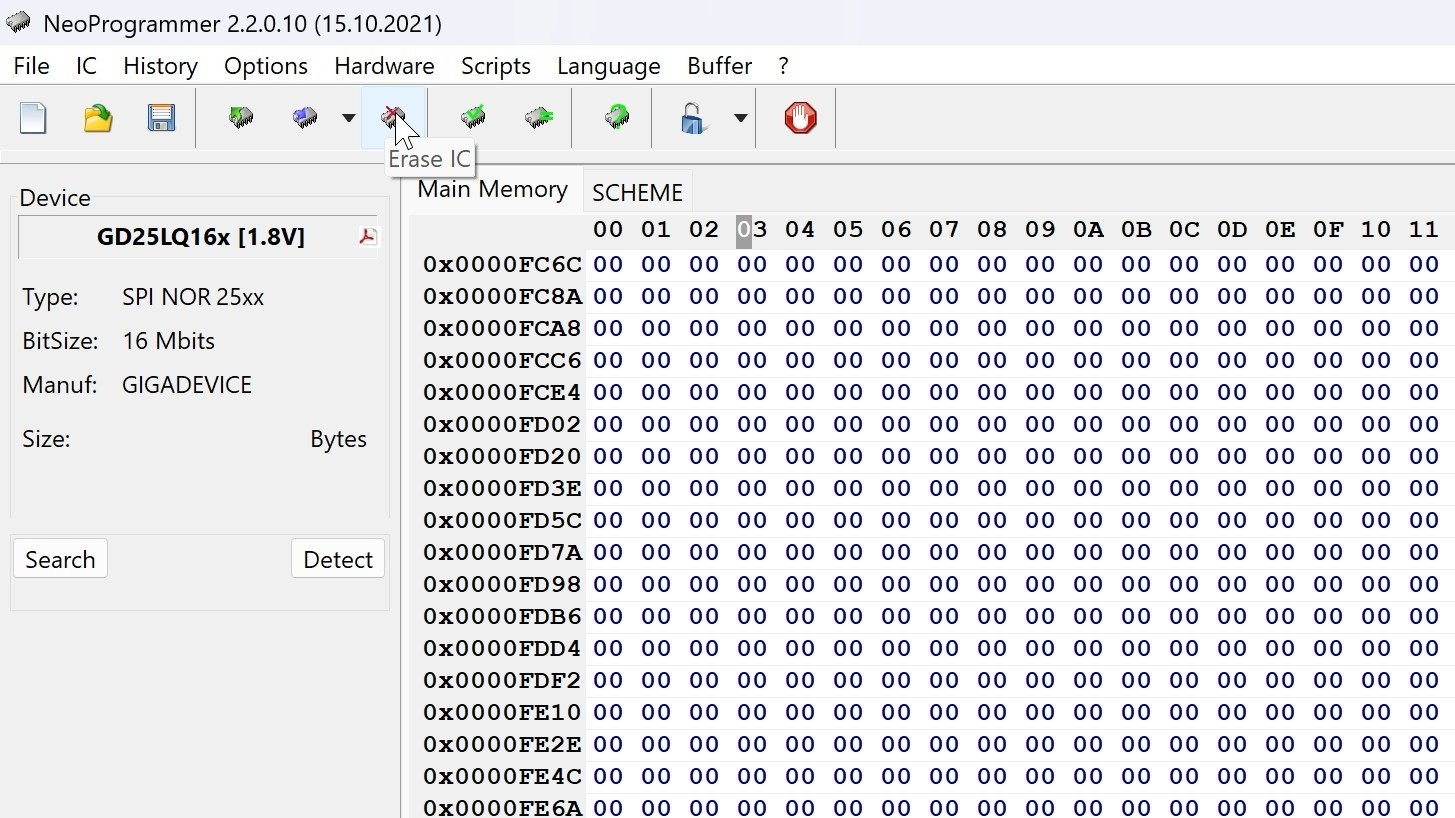Expand dropdown arrow next to Write IC

[x=348, y=118]
